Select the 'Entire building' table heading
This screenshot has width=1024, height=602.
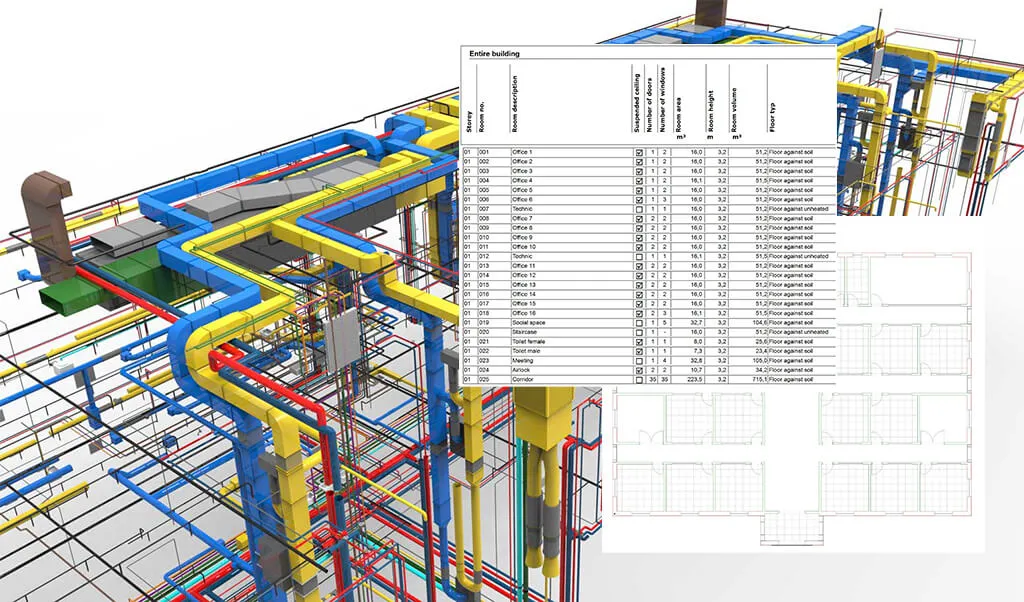494,54
